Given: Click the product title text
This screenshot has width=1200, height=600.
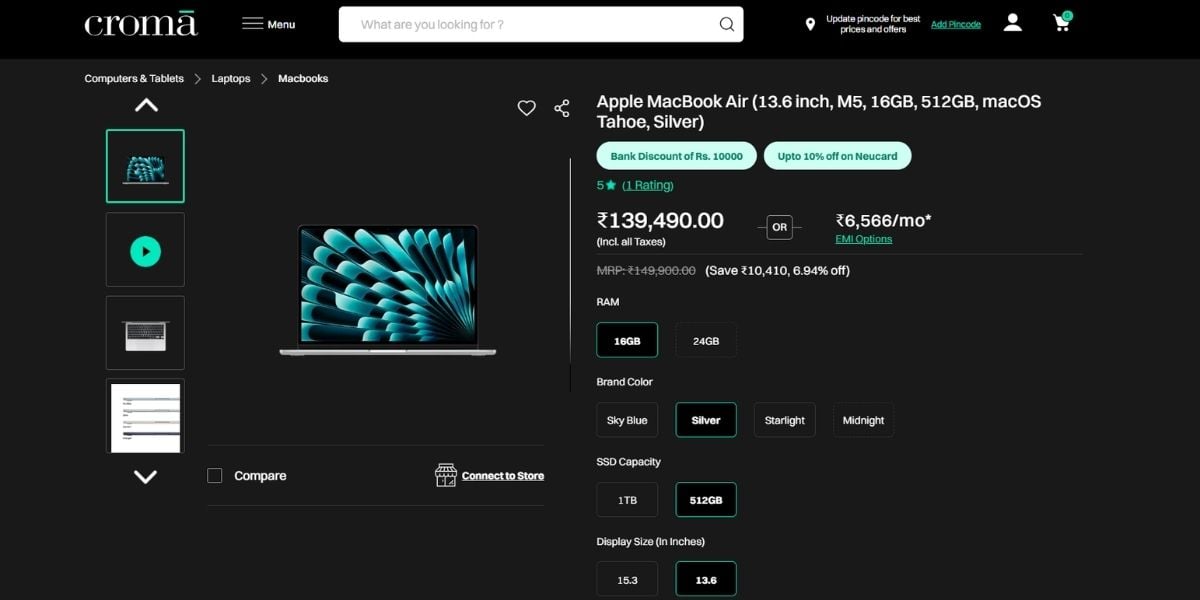Looking at the screenshot, I should [x=819, y=112].
